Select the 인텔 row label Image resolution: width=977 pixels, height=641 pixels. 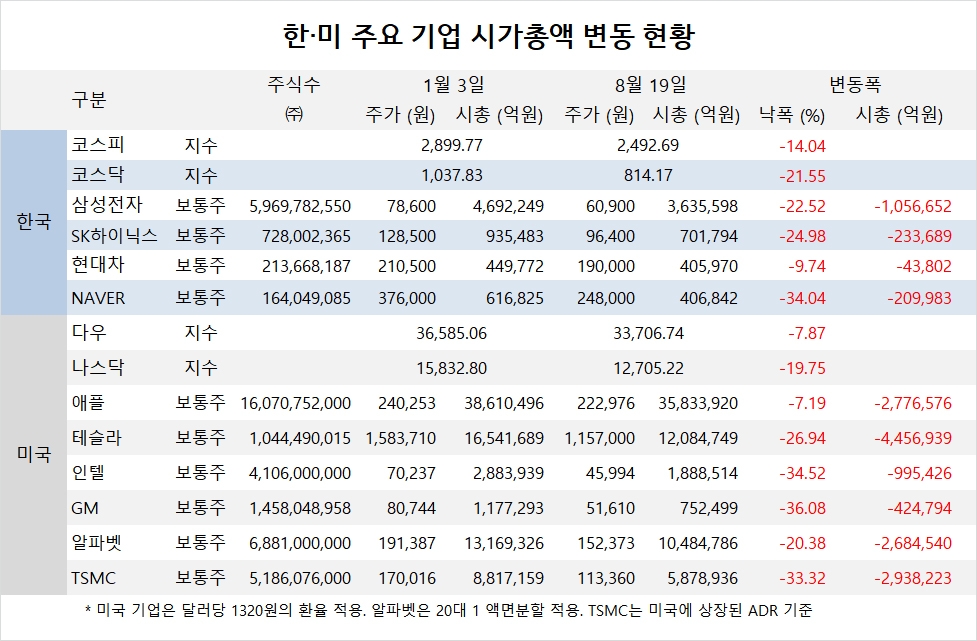pyautogui.click(x=88, y=472)
